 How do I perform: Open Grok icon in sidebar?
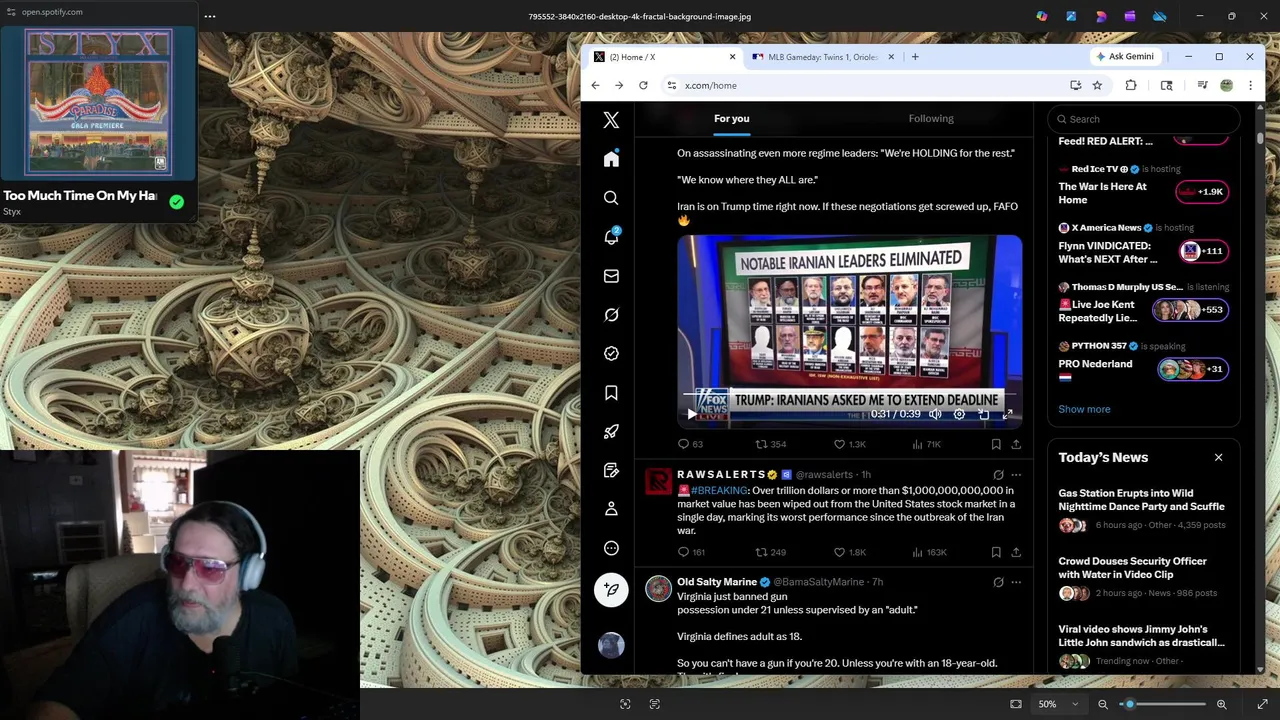[x=611, y=315]
